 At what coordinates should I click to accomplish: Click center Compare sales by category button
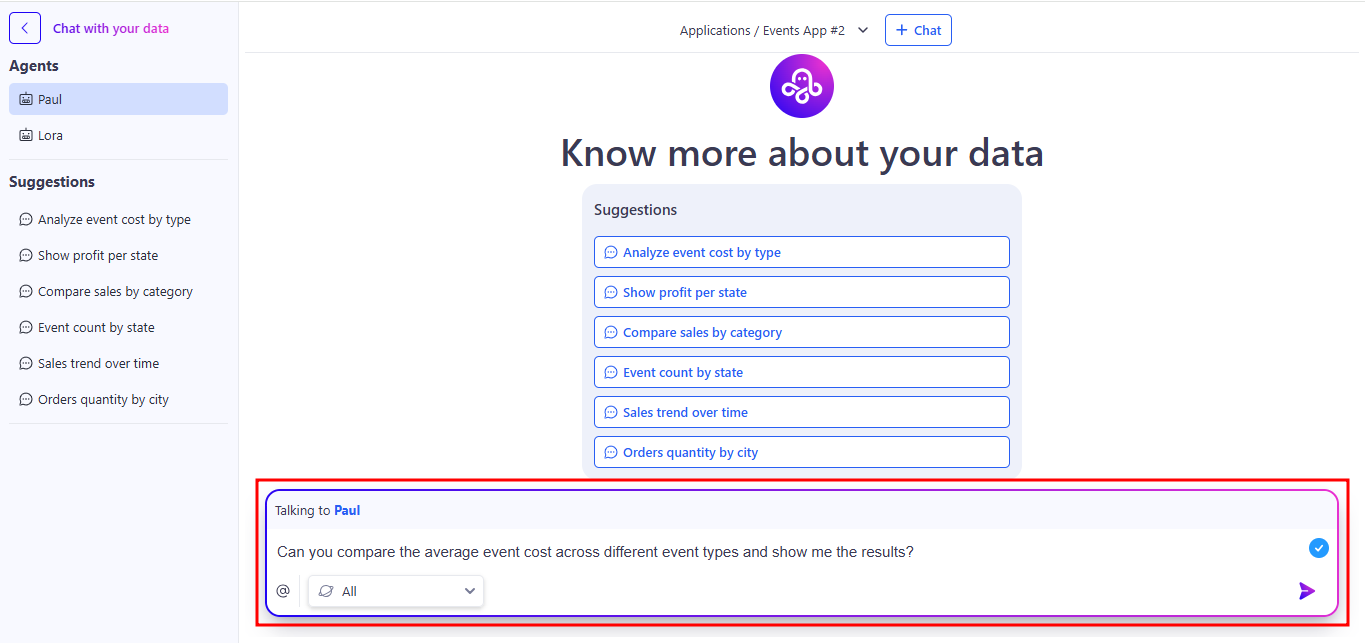tap(801, 332)
